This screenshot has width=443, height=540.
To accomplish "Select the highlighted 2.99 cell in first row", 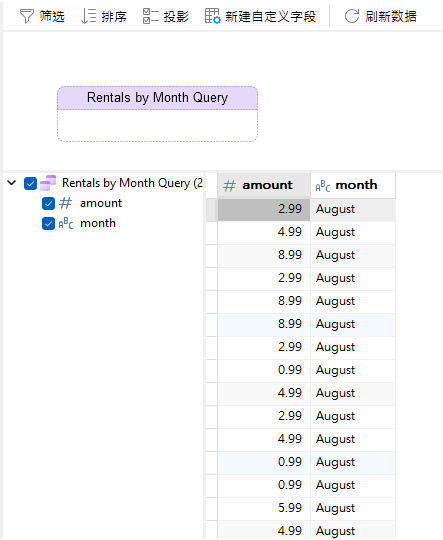I will pos(264,209).
